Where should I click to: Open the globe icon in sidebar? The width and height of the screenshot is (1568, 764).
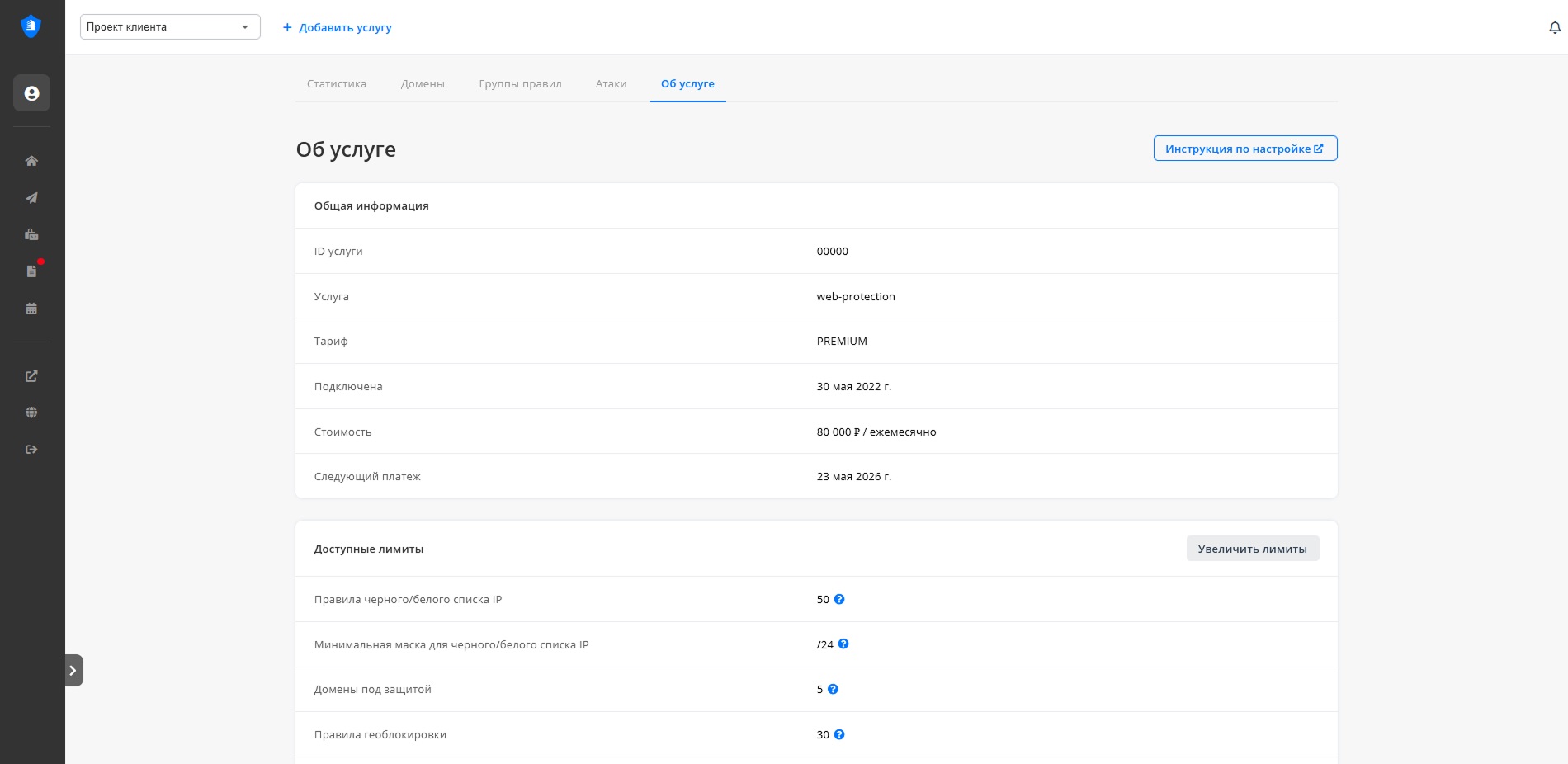31,413
